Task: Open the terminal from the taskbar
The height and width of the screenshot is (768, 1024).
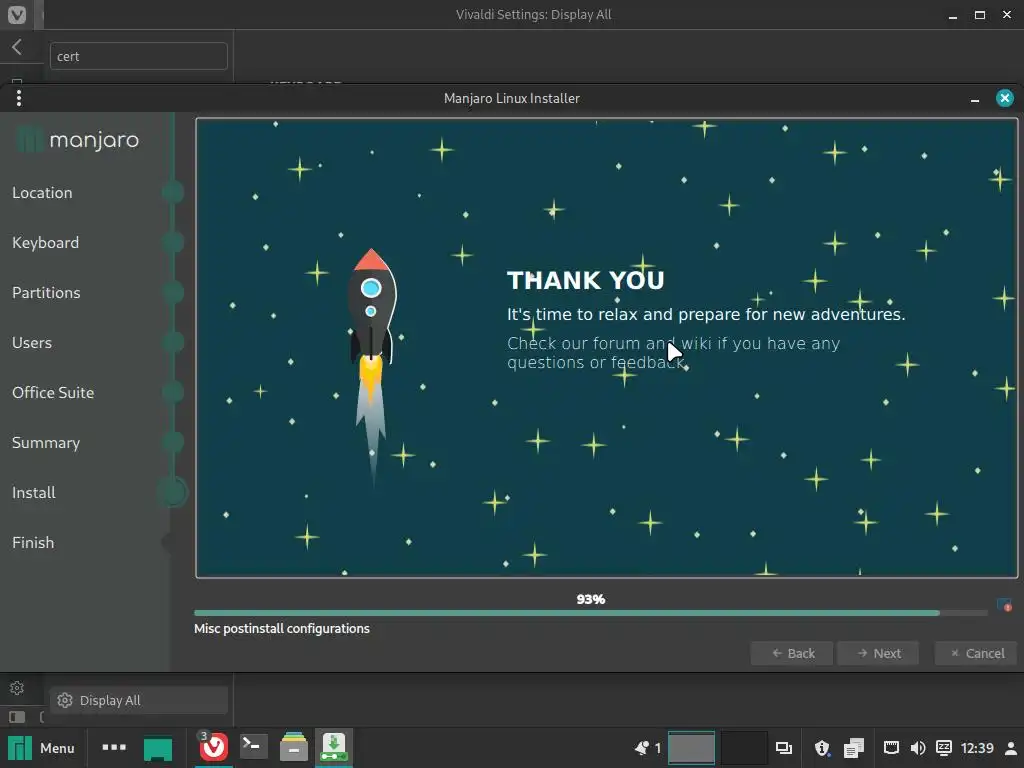Action: coord(253,746)
